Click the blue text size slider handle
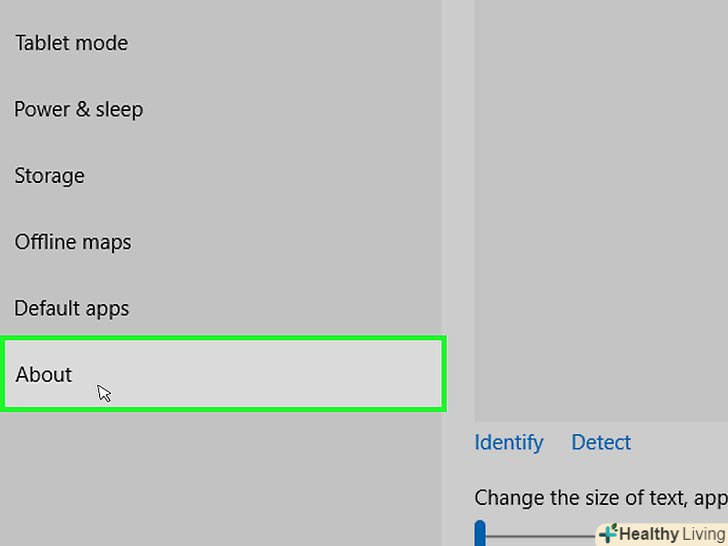The width and height of the screenshot is (728, 546). click(480, 533)
